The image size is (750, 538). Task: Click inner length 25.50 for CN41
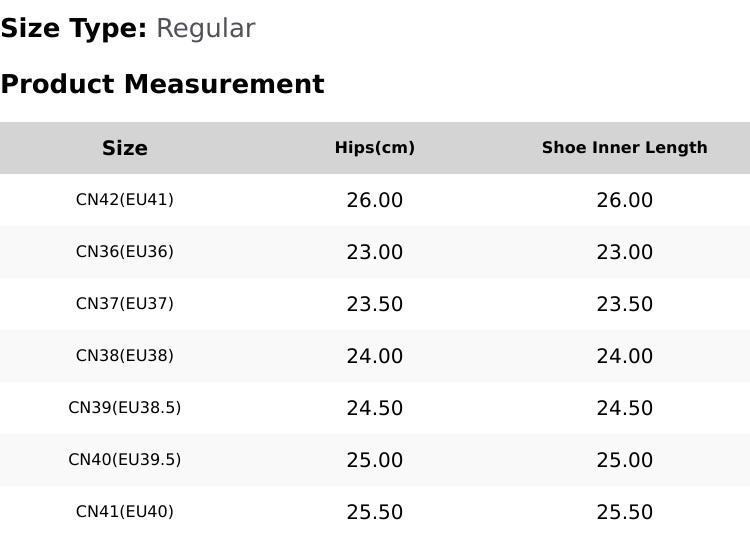click(x=625, y=512)
